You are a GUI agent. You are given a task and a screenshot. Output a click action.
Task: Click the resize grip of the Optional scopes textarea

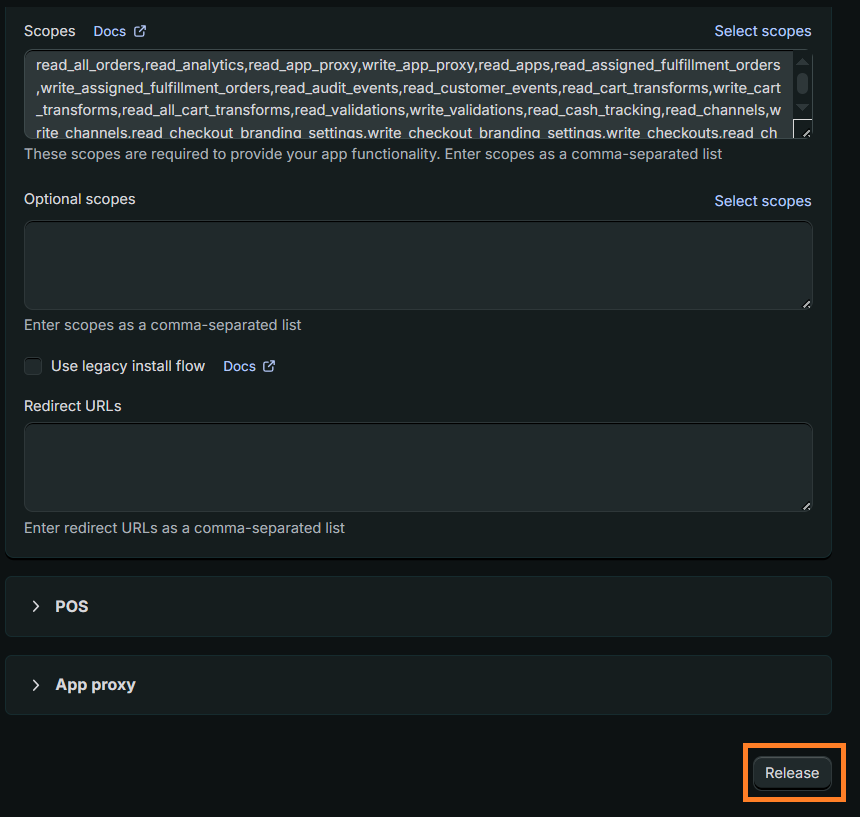(806, 305)
